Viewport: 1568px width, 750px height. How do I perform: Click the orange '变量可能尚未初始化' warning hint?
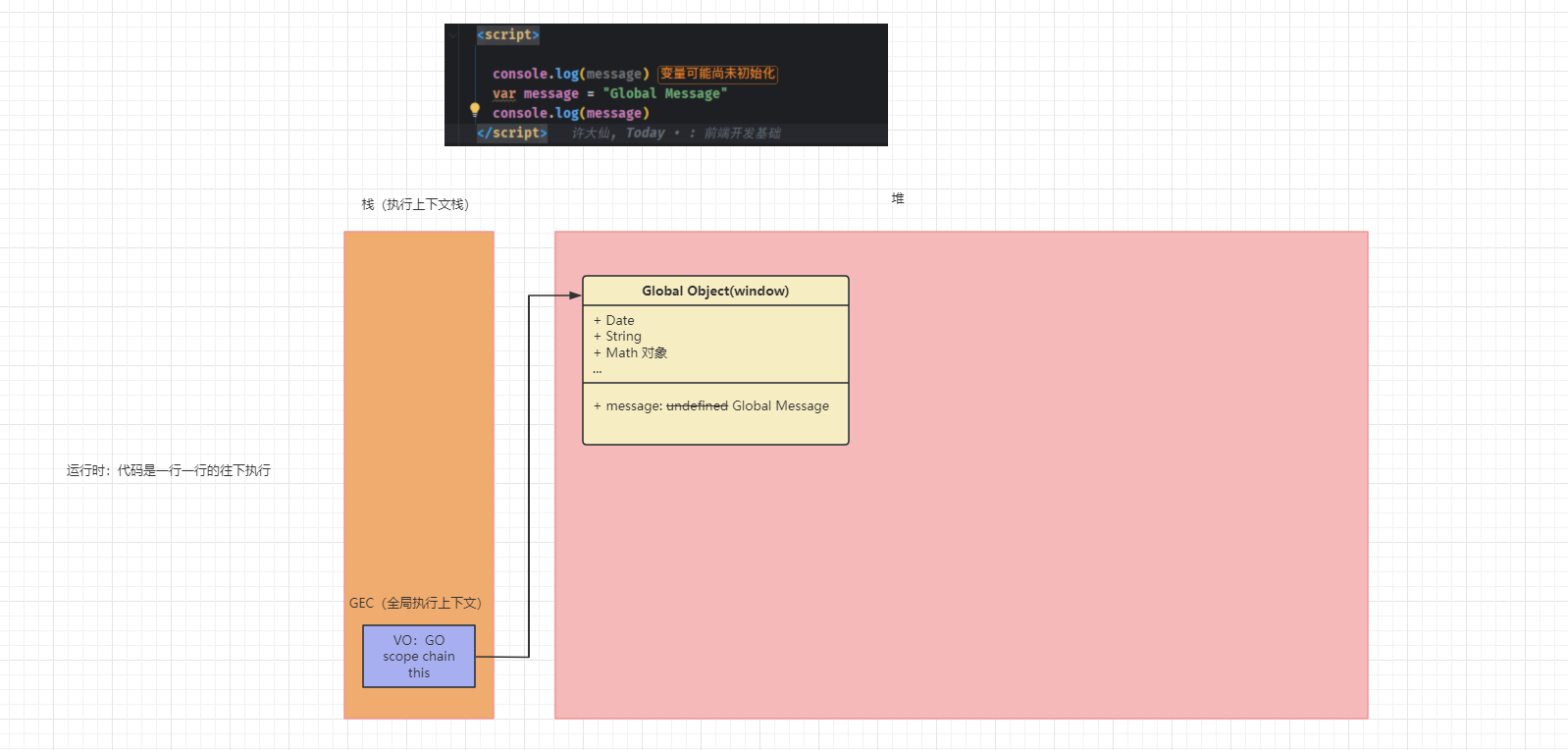point(717,74)
